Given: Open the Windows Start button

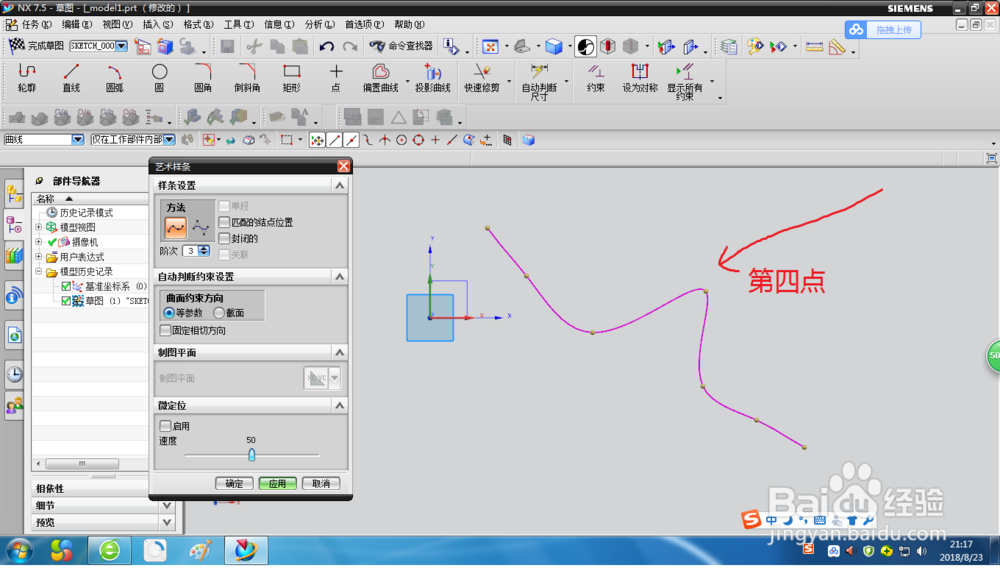Looking at the screenshot, I should point(18,551).
